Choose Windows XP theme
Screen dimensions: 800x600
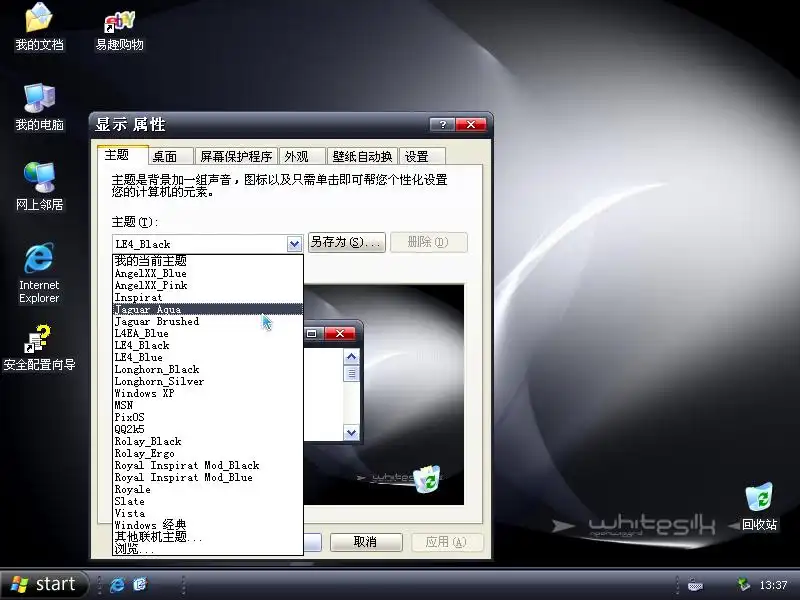click(x=207, y=393)
